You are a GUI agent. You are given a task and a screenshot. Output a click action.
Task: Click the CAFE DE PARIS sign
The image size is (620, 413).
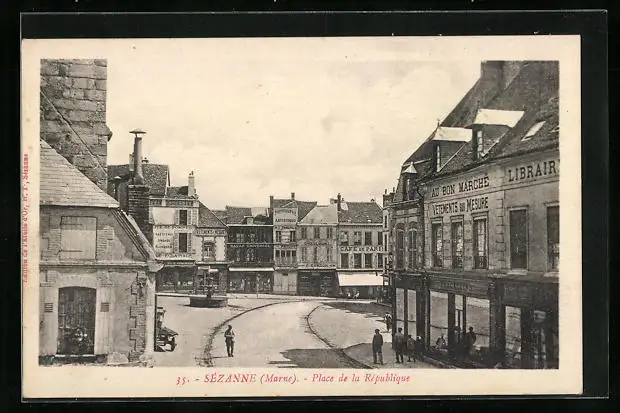[x=361, y=248]
